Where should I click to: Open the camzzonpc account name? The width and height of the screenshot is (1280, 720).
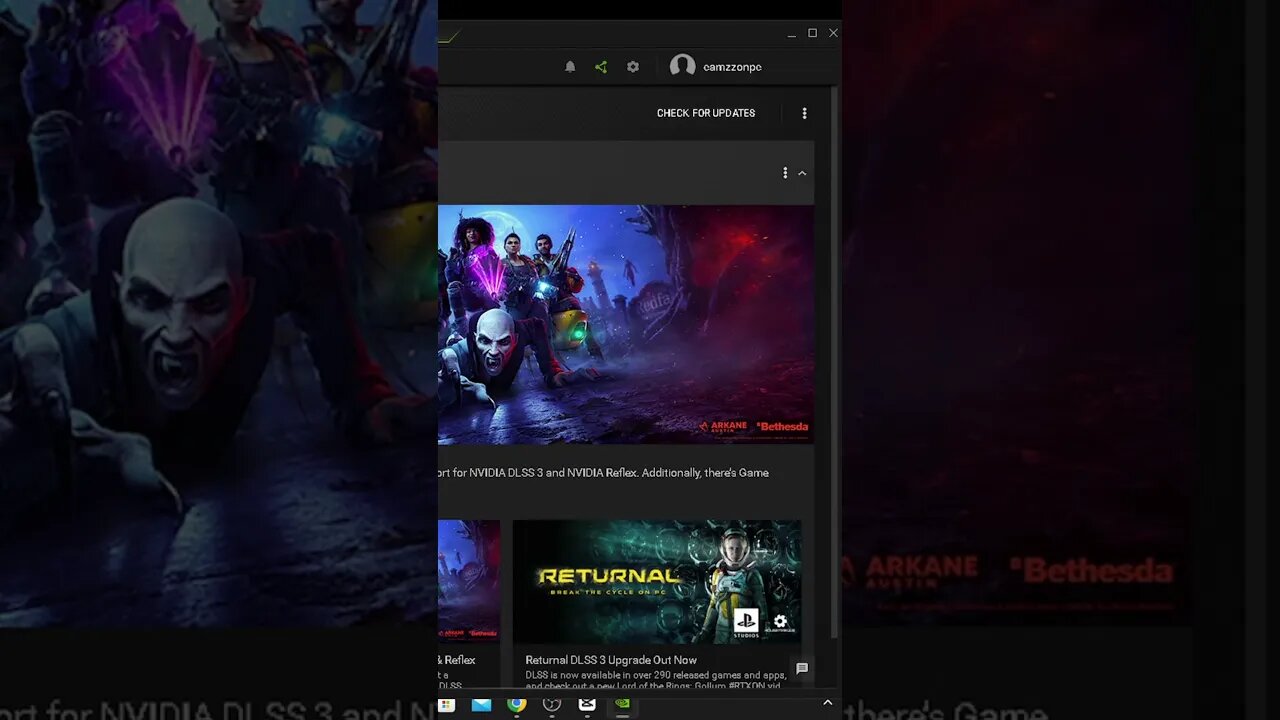click(x=732, y=67)
